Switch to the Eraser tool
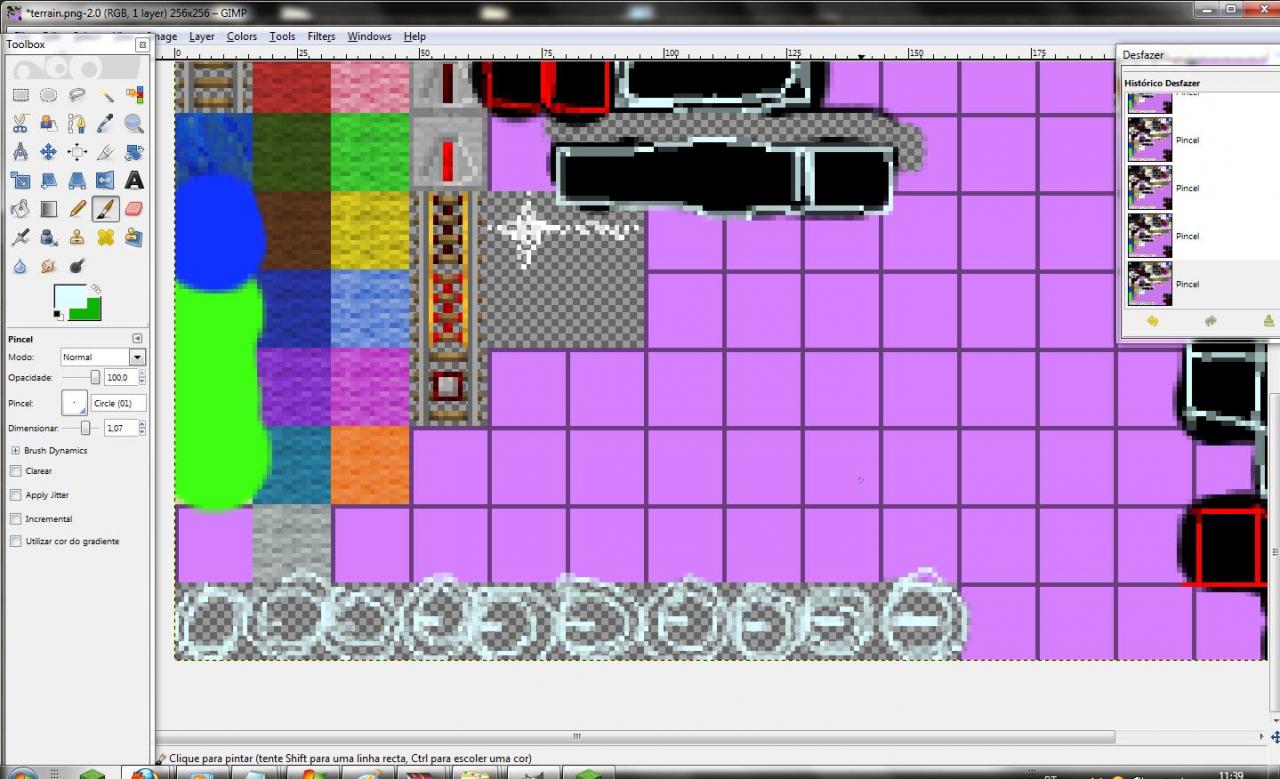The height and width of the screenshot is (779, 1280). 134,208
